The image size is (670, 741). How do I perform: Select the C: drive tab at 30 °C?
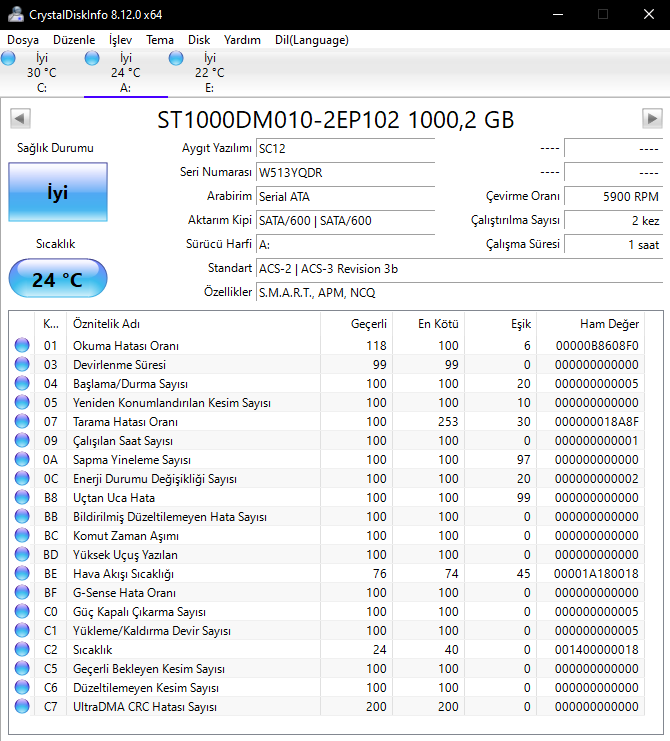pyautogui.click(x=42, y=73)
